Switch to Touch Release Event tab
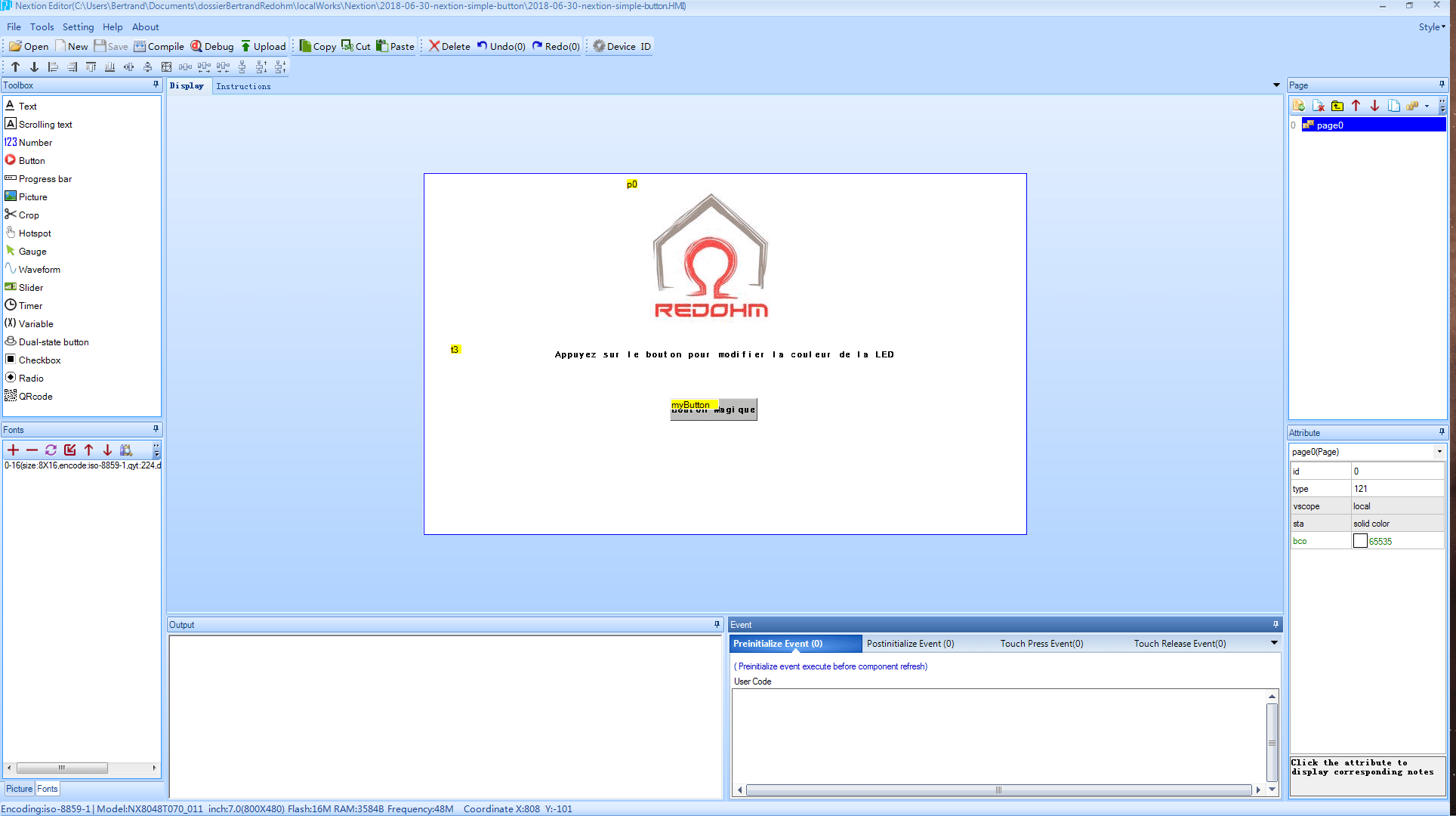The image size is (1456, 816). (x=1180, y=644)
